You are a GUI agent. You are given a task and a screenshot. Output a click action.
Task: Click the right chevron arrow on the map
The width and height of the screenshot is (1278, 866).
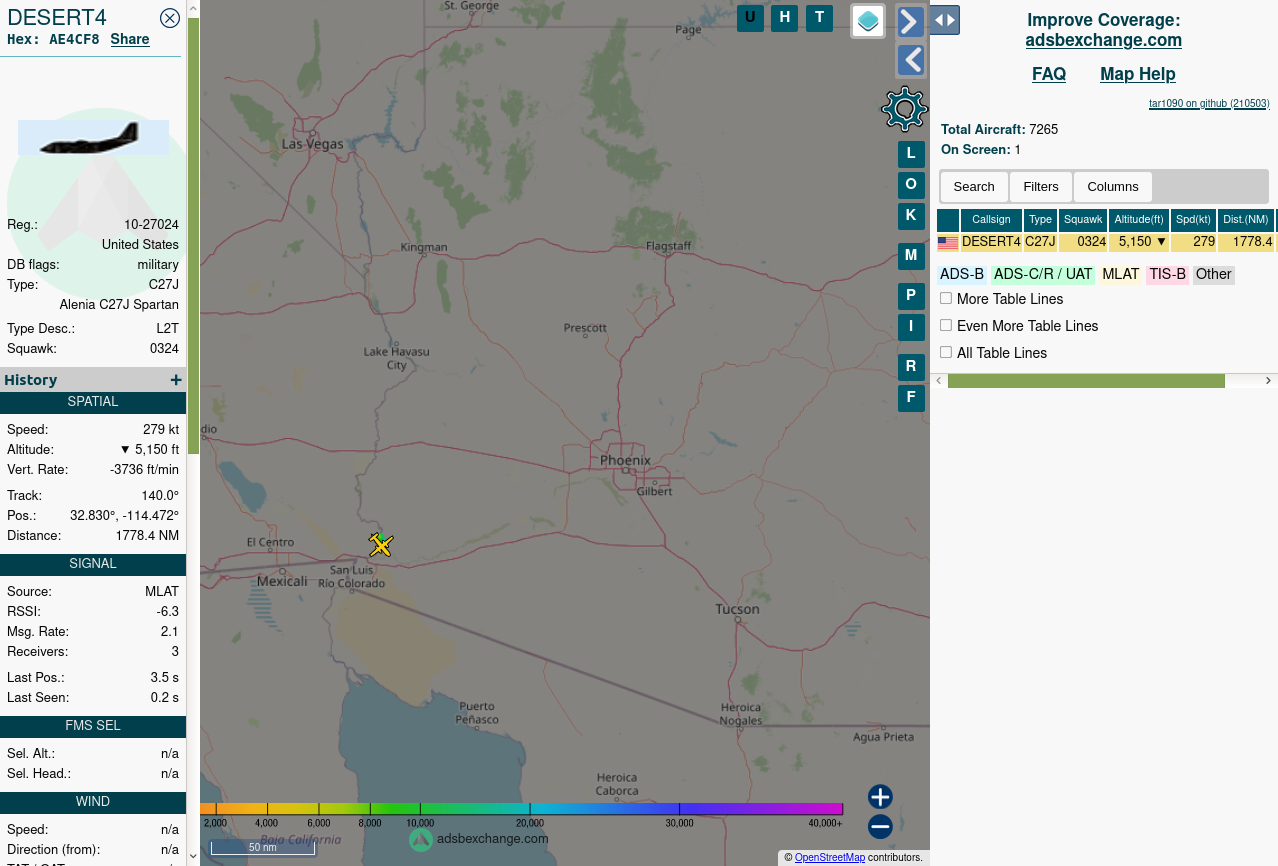pos(910,21)
